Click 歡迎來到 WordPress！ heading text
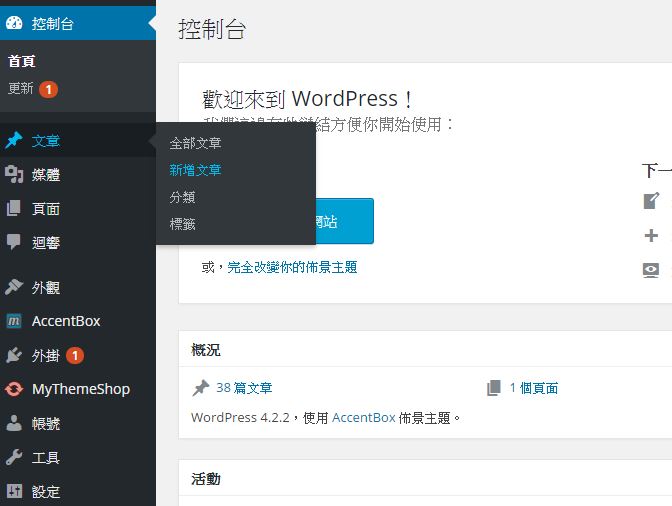Viewport: 672px width, 506px height. [307, 99]
